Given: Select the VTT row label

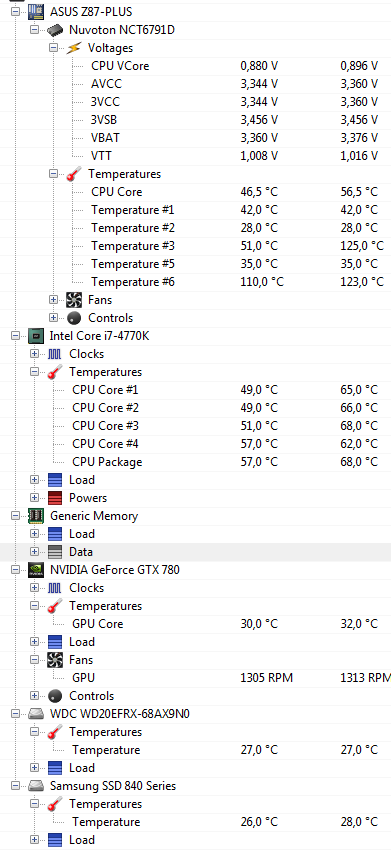Looking at the screenshot, I should (101, 156).
